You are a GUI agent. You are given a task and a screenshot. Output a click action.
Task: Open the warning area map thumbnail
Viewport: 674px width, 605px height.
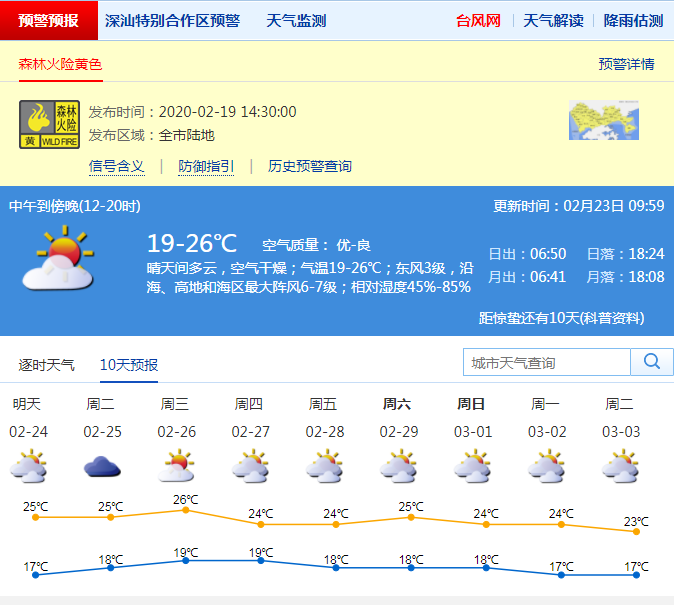(603, 120)
